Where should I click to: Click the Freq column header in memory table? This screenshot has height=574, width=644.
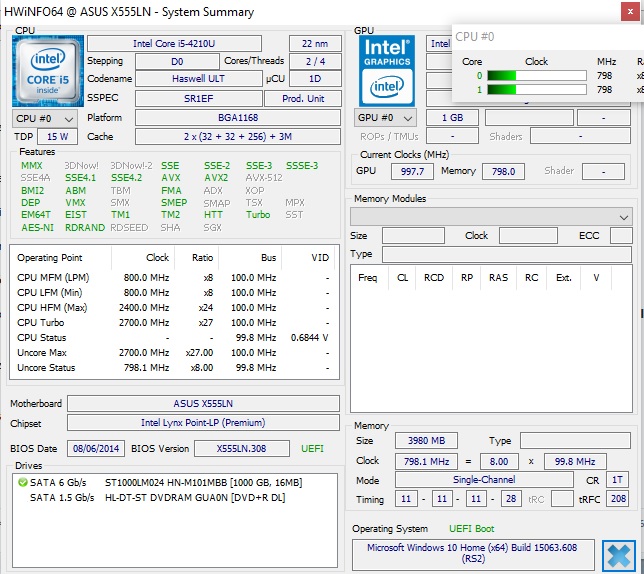(367, 278)
